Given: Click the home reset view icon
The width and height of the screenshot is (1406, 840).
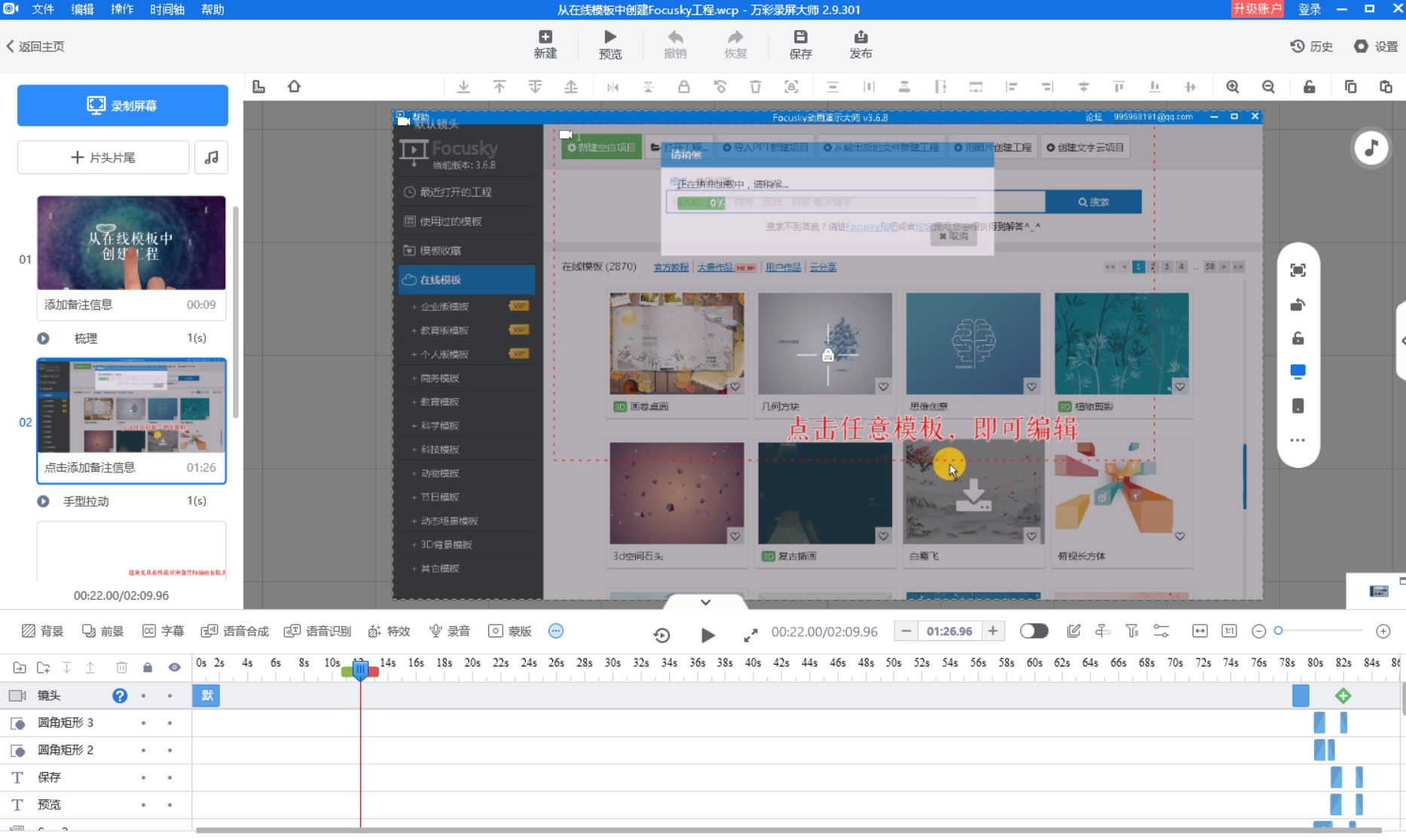Looking at the screenshot, I should [294, 87].
